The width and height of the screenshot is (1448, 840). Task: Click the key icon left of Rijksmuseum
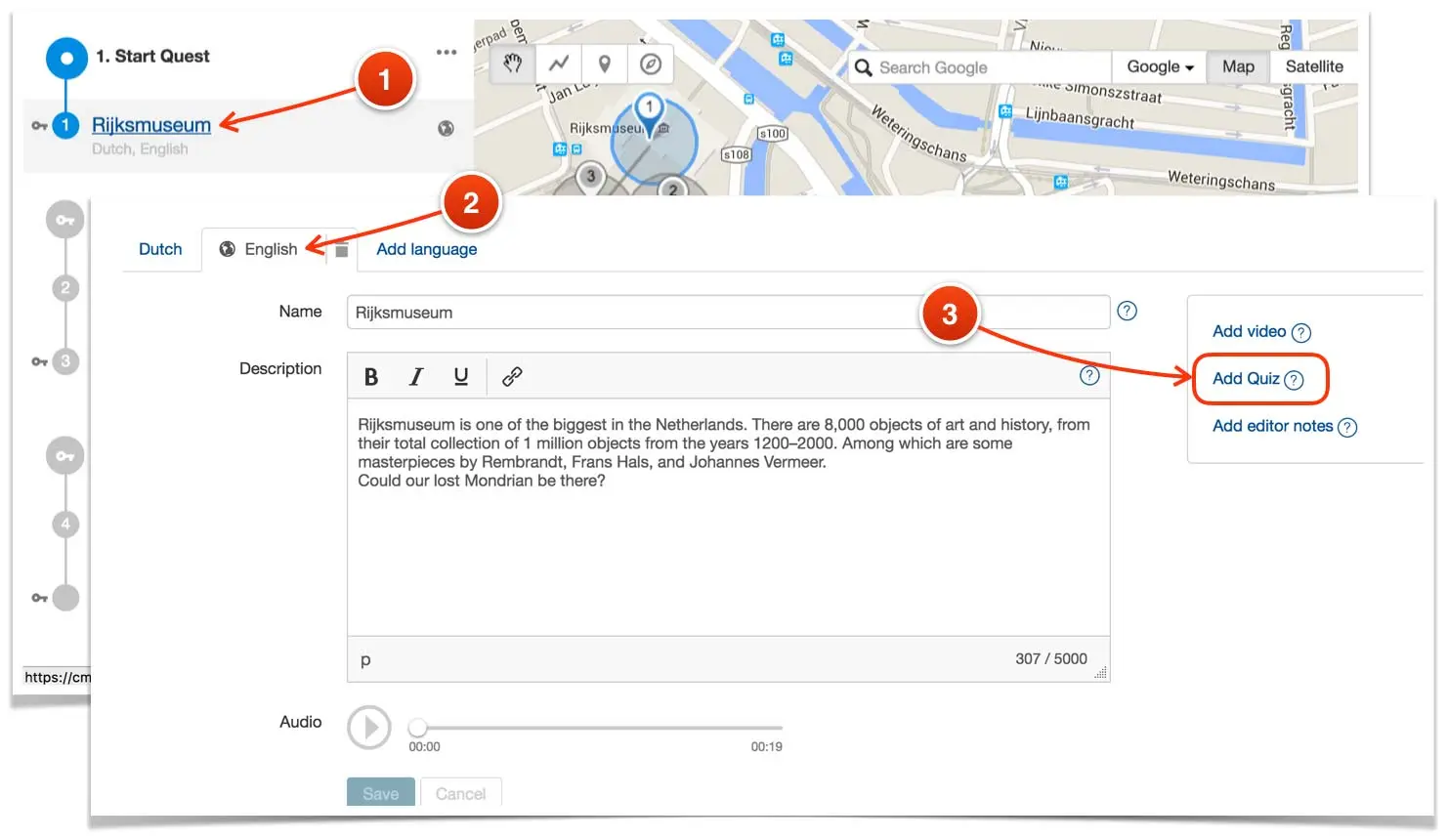(39, 126)
